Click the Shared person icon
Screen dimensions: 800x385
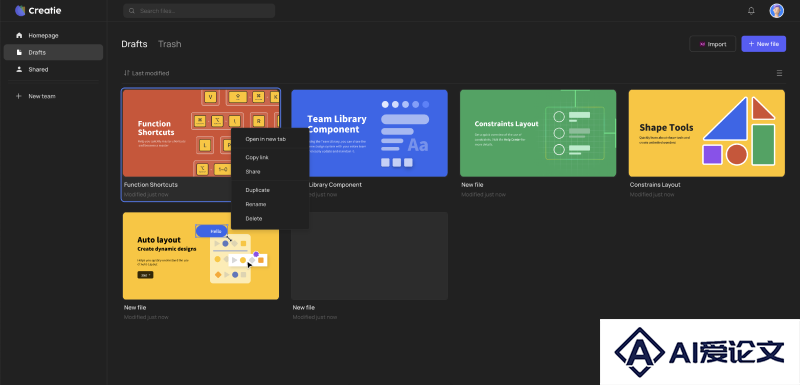tap(19, 69)
